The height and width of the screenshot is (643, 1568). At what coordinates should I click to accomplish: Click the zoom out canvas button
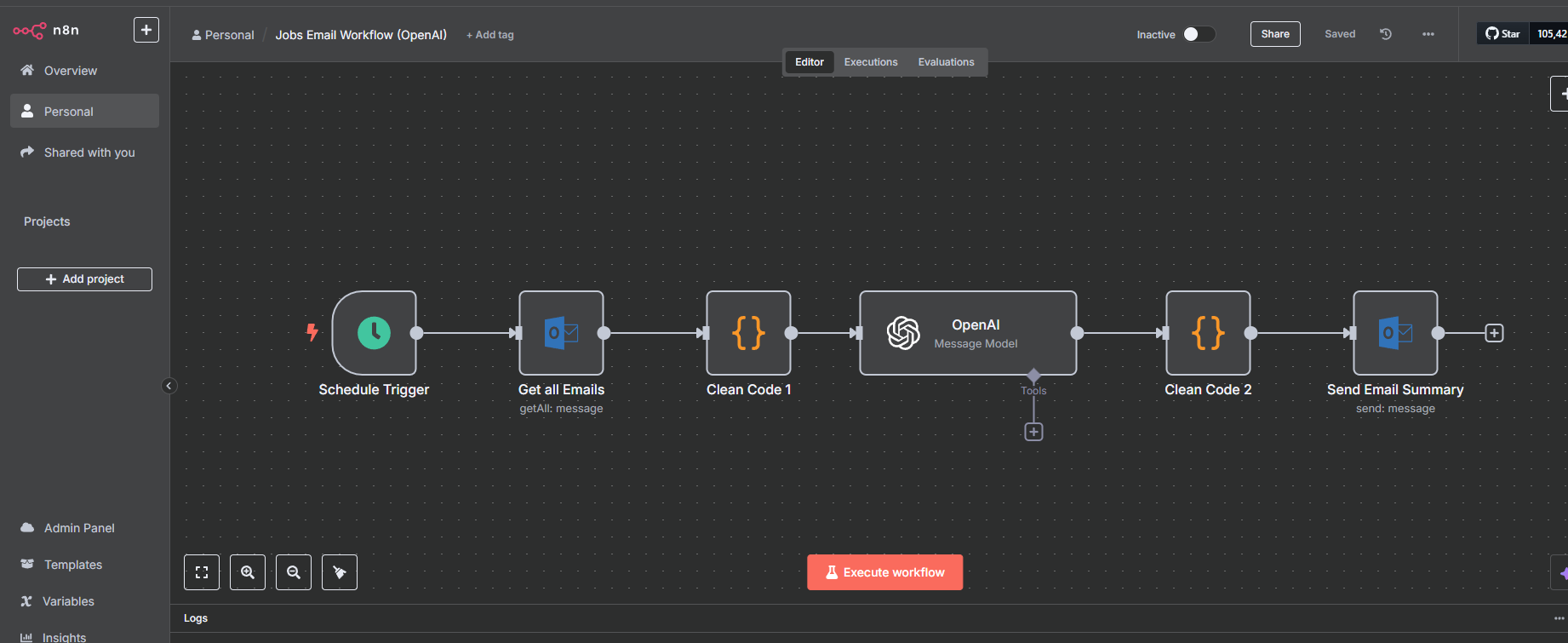(294, 572)
